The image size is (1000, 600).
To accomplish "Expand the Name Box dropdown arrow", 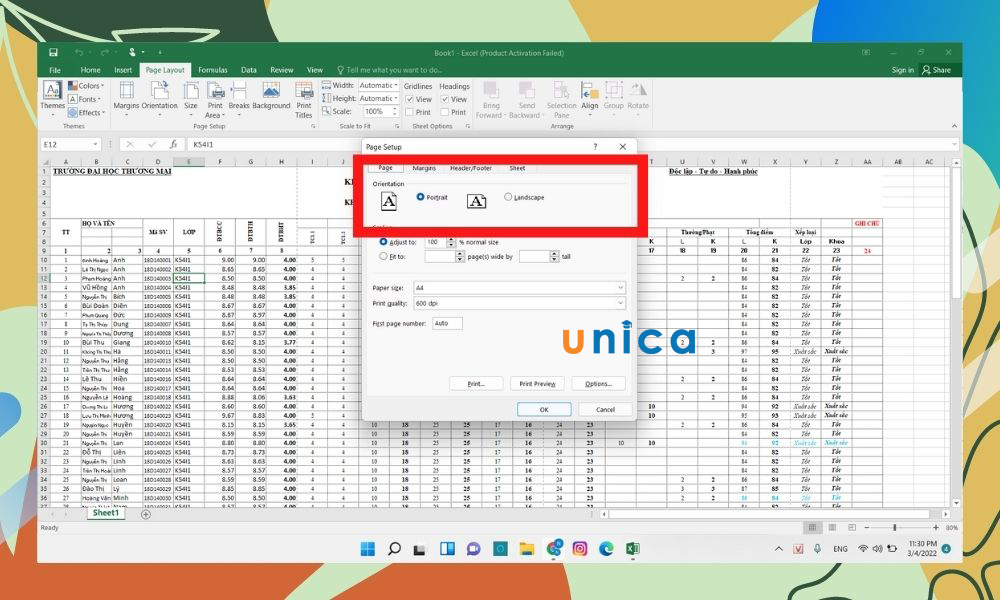I will click(x=96, y=145).
